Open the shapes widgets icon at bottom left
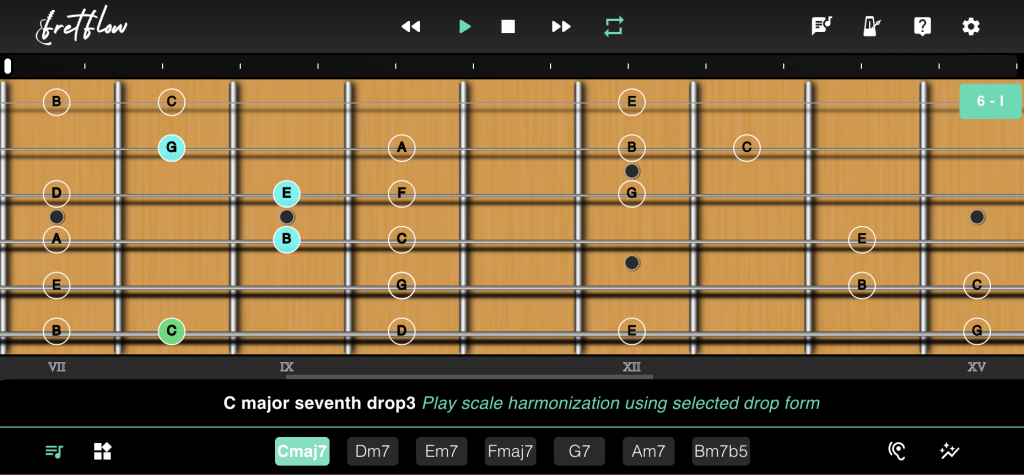1024x475 pixels. (103, 451)
